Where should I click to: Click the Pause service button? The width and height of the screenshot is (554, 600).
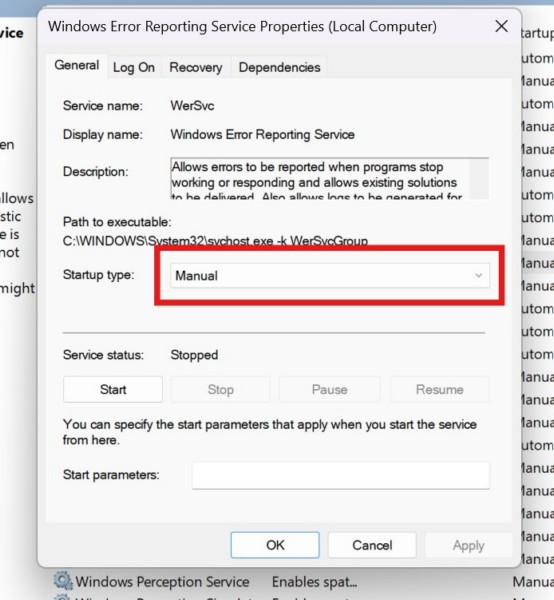click(x=329, y=390)
